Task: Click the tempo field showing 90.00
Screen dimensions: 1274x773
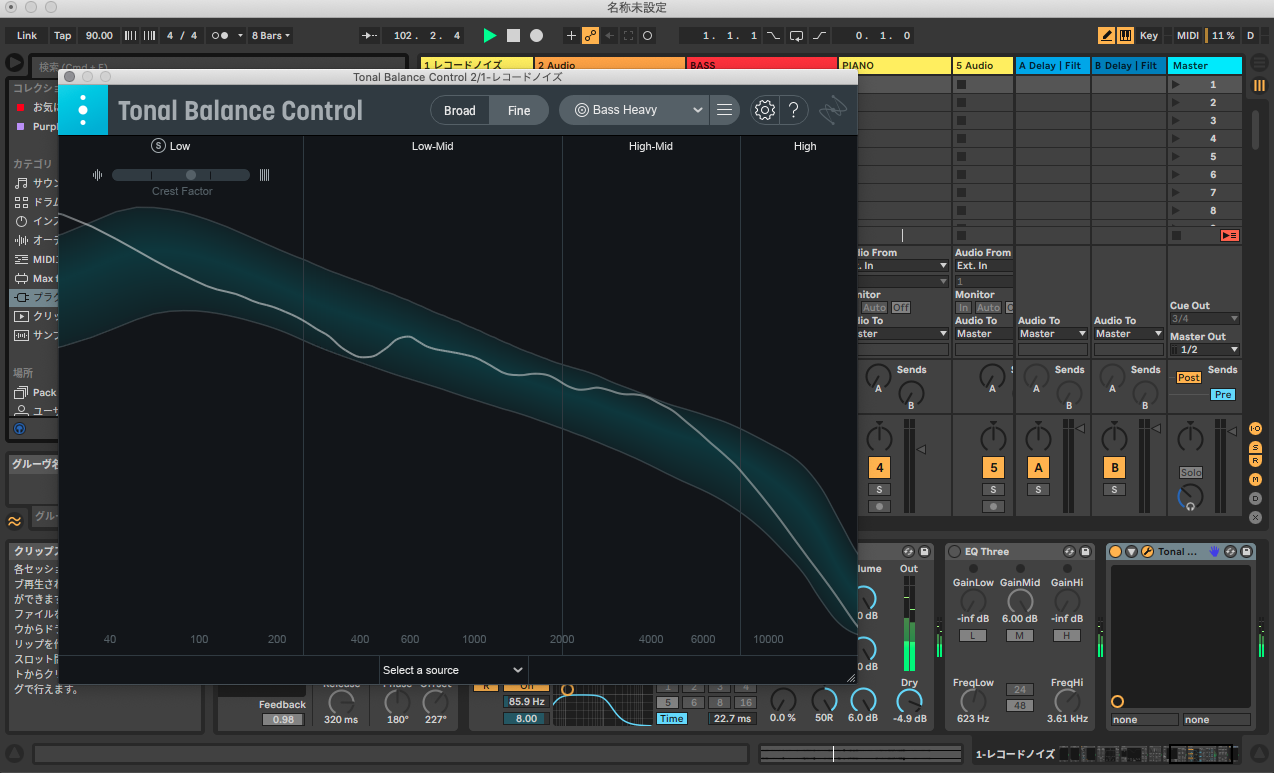Action: [99, 35]
